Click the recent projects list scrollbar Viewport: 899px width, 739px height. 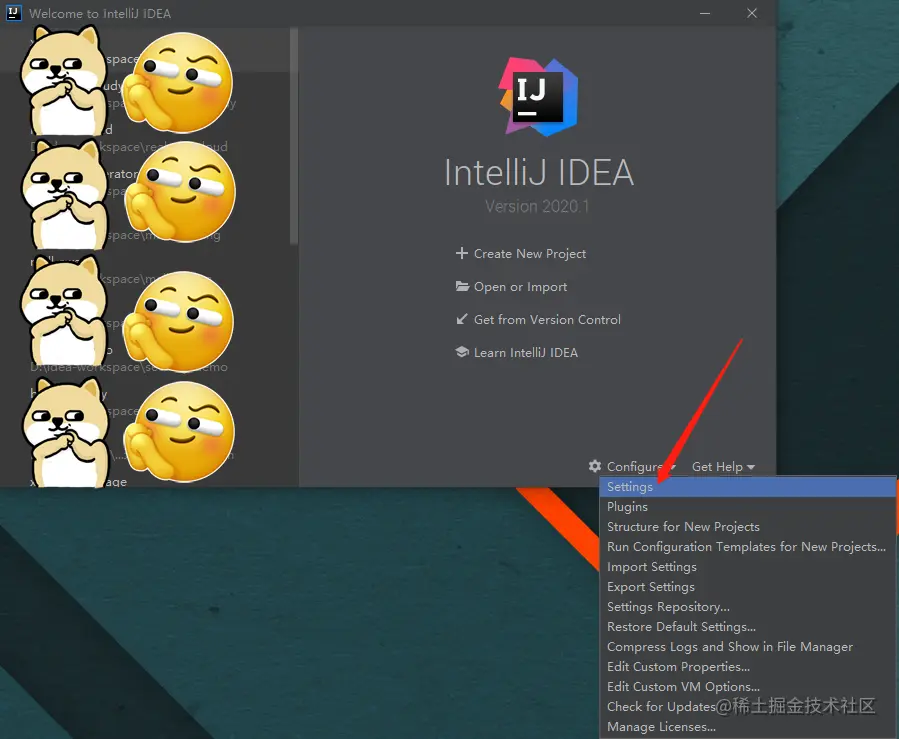pos(294,136)
